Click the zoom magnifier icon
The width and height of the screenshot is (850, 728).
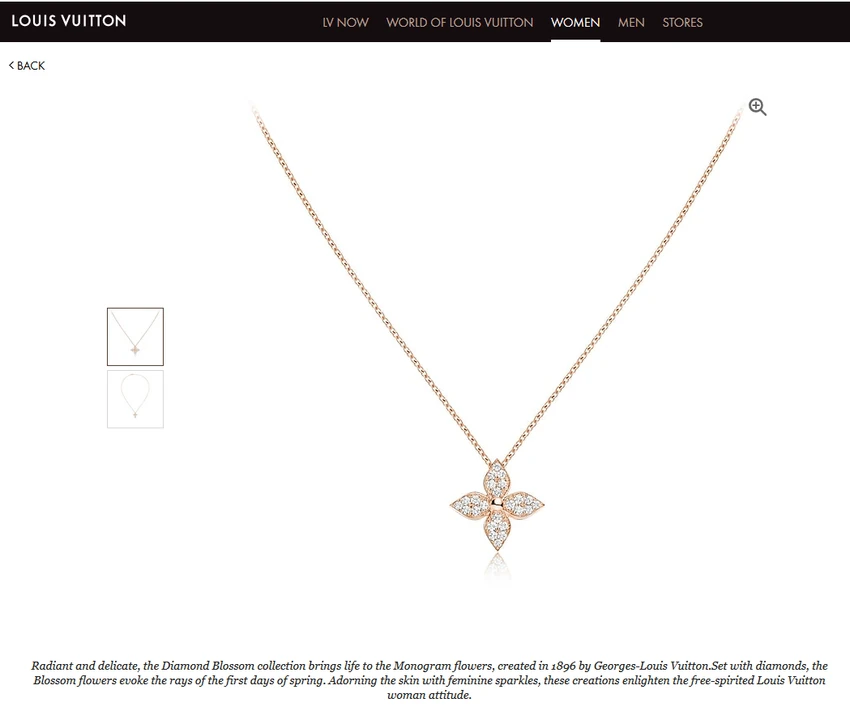pyautogui.click(x=757, y=107)
